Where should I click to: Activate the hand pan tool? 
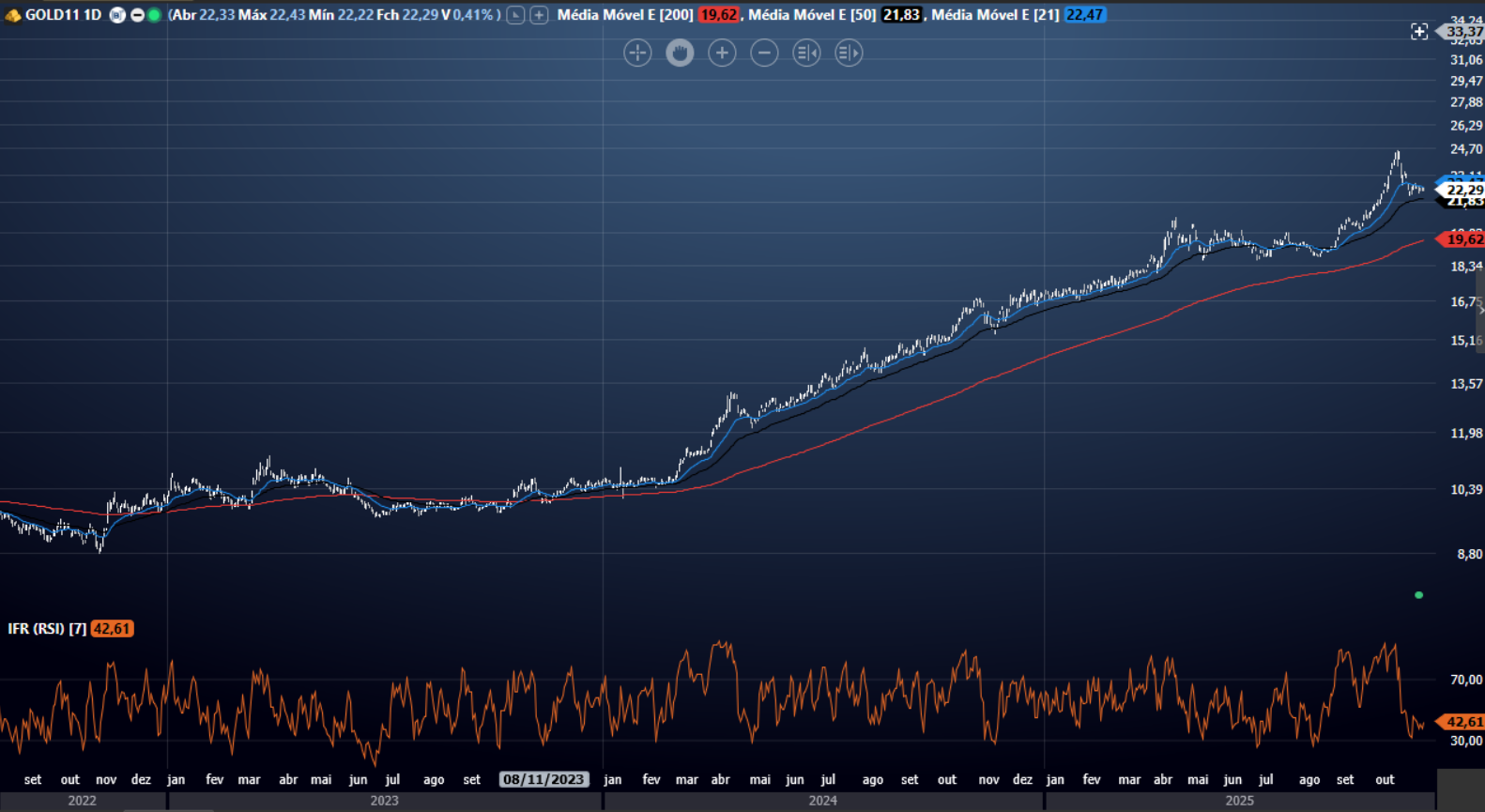(x=680, y=54)
